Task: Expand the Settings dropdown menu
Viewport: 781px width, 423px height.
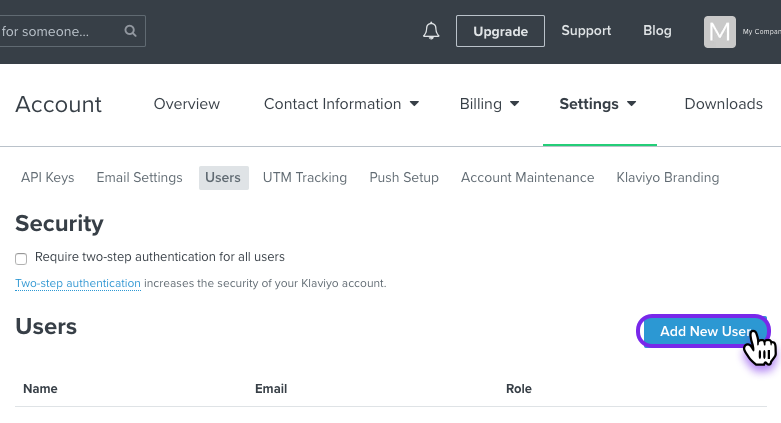Action: coord(598,104)
